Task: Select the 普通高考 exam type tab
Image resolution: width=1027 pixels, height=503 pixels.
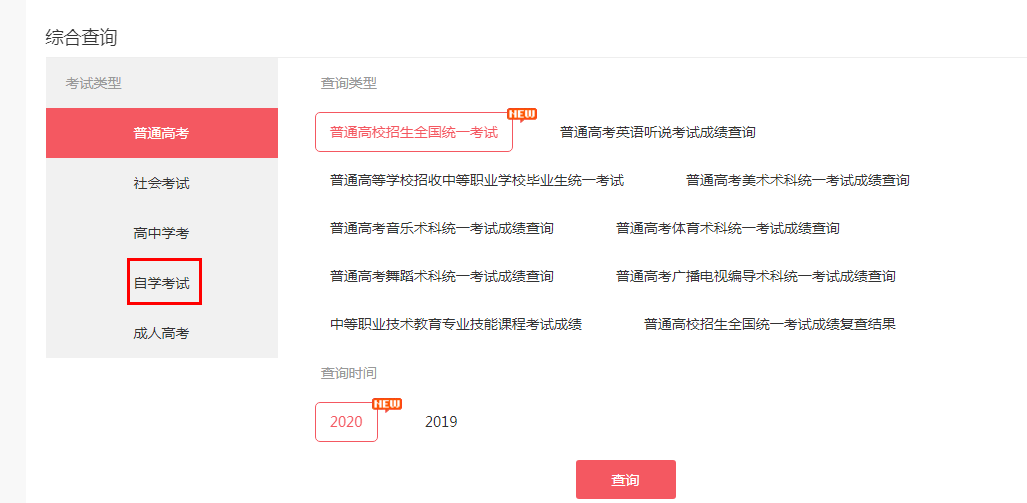Action: [161, 133]
